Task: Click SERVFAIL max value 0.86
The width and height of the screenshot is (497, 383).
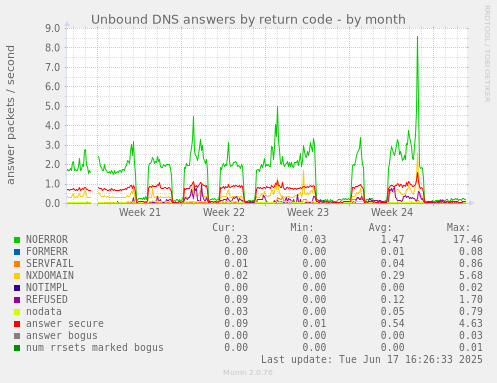Action: pos(471,263)
